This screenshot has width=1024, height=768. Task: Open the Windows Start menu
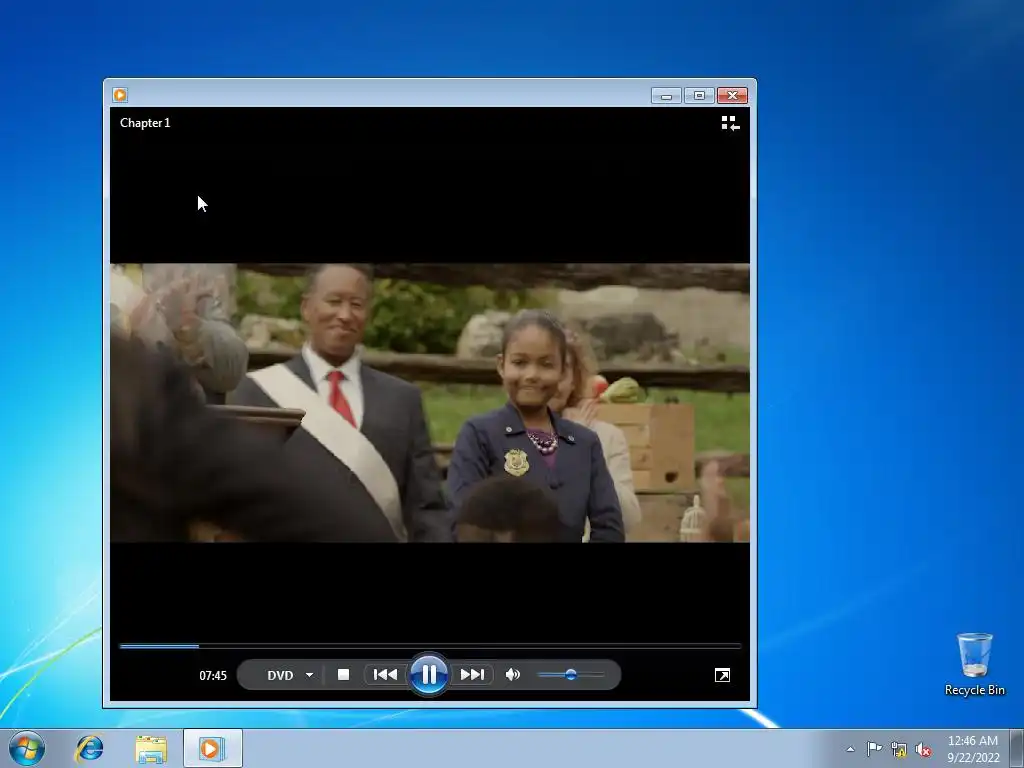coord(27,748)
